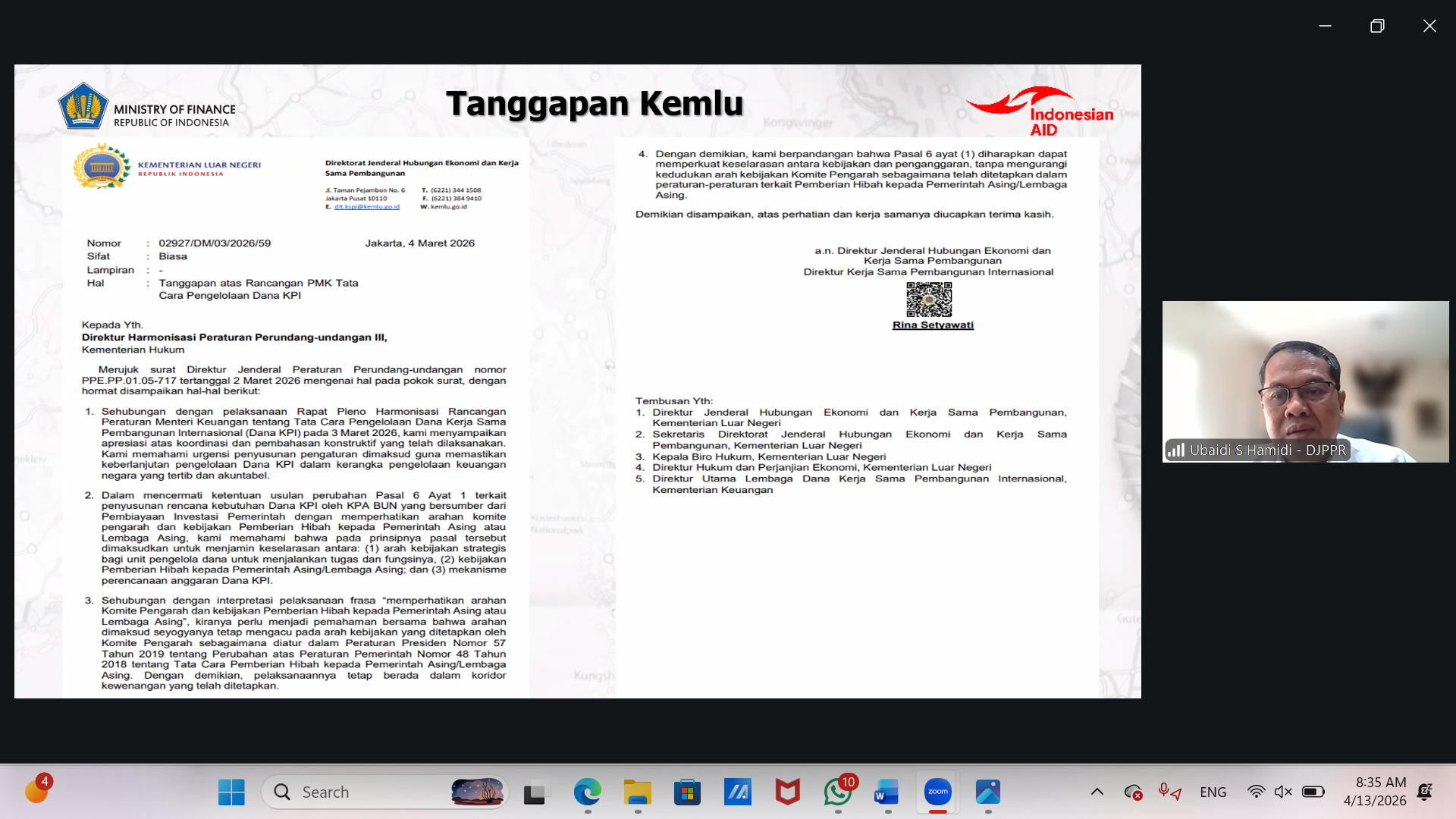Open Photos app in taskbar

click(x=987, y=792)
